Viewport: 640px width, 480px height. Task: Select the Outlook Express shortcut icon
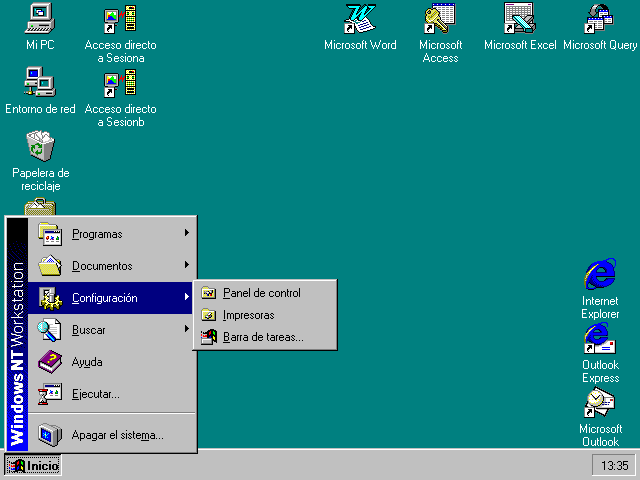tap(600, 338)
